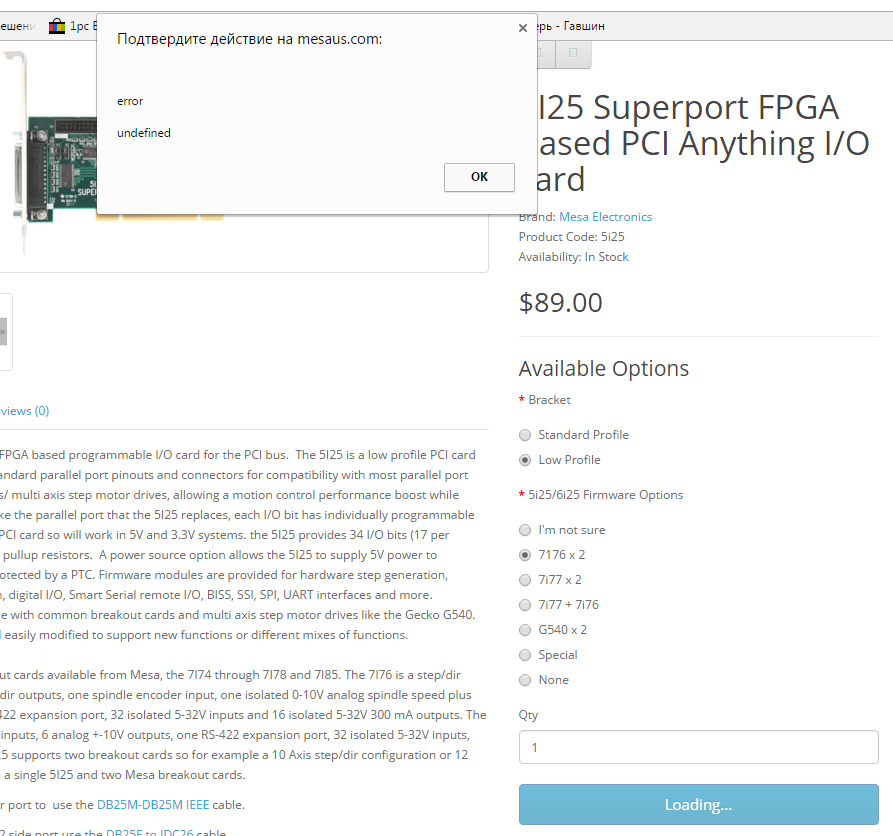Close the confirmation dialog with the X
The image size is (893, 836).
point(523,28)
